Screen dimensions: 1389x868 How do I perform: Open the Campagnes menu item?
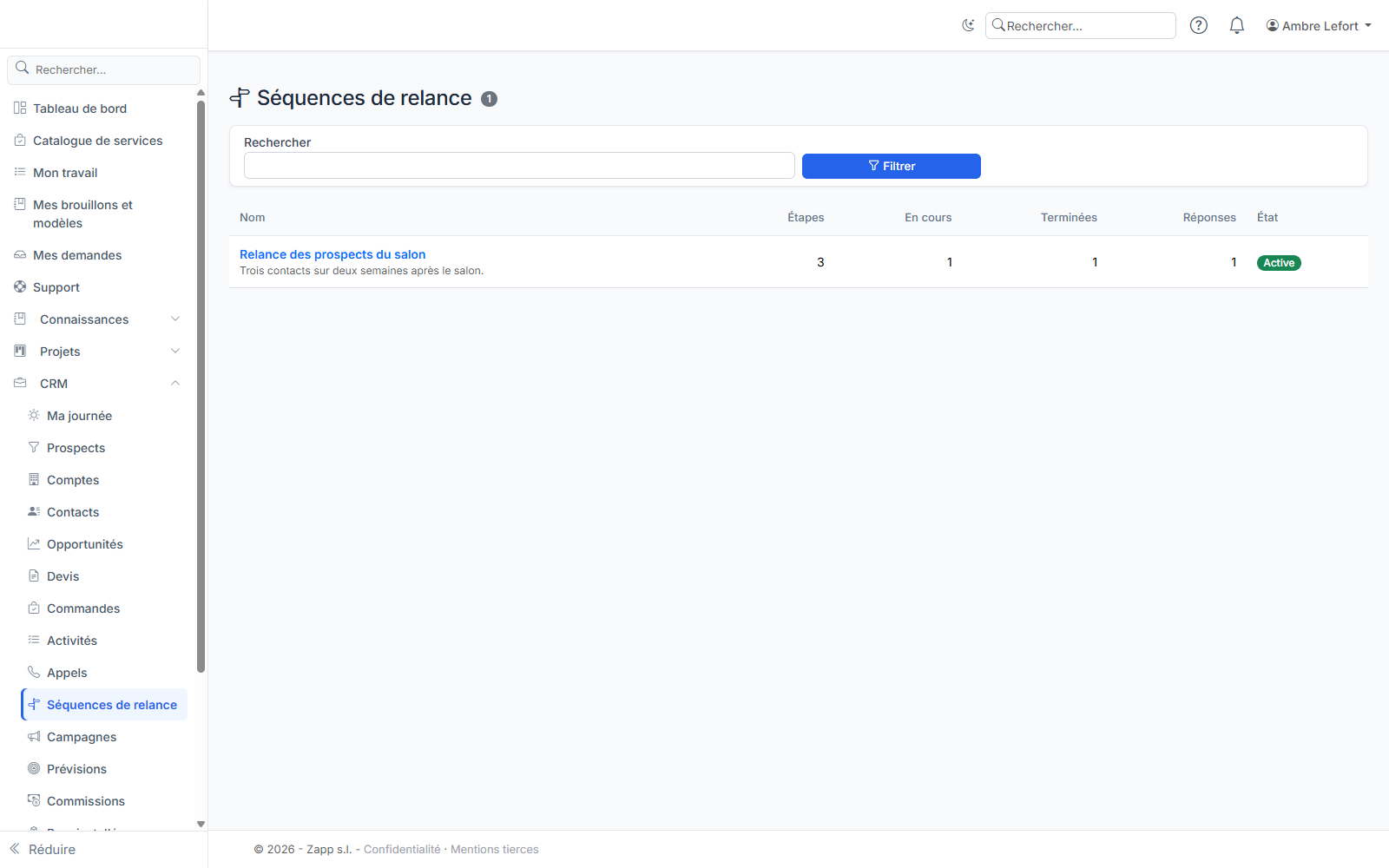(104, 737)
